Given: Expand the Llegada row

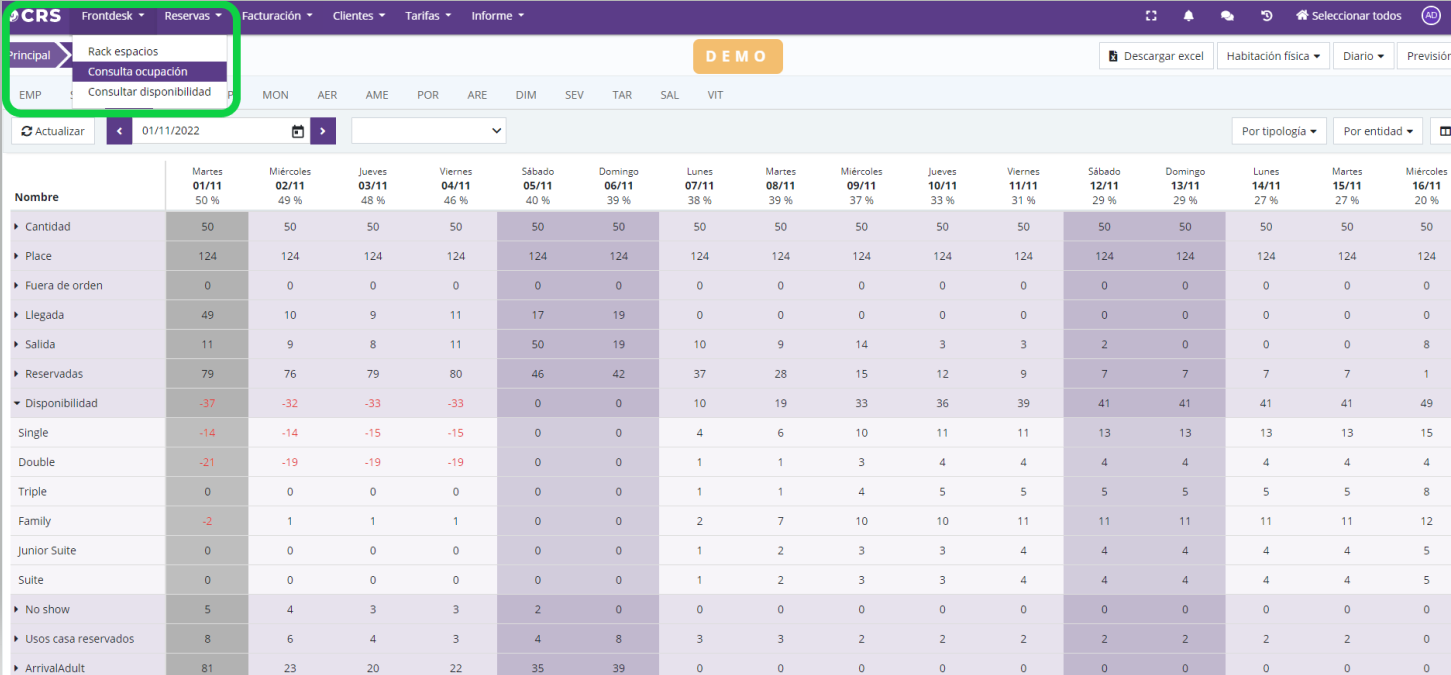Looking at the screenshot, I should pos(16,315).
